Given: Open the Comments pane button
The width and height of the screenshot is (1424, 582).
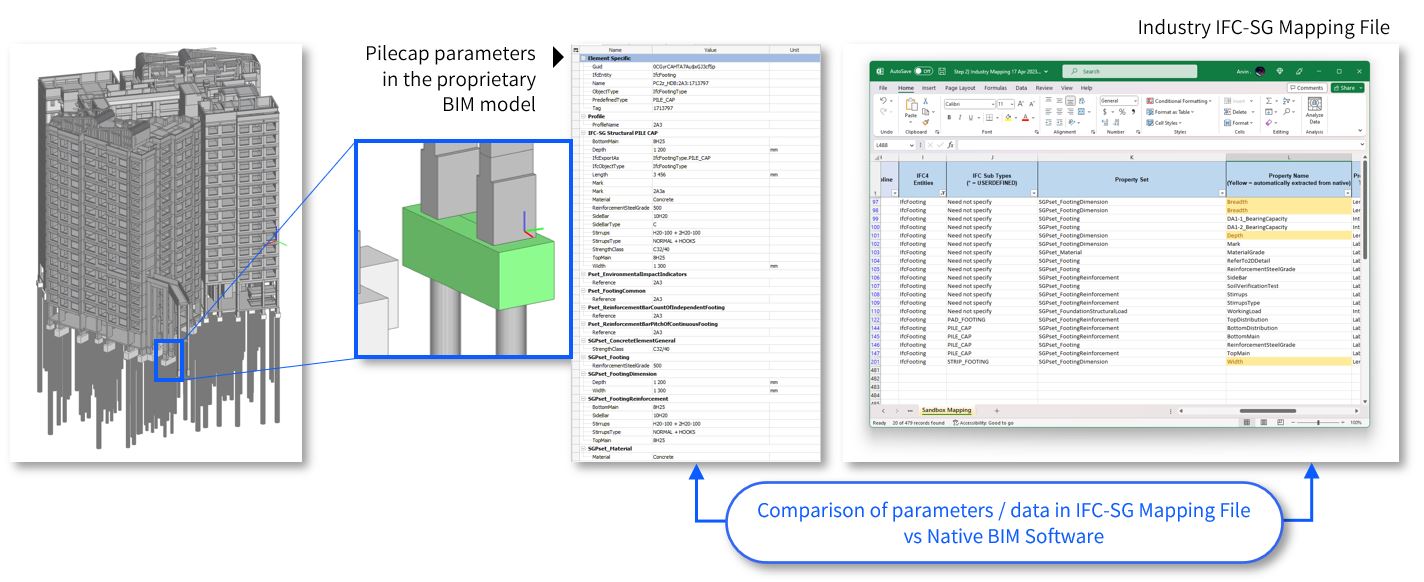Looking at the screenshot, I should (1306, 88).
